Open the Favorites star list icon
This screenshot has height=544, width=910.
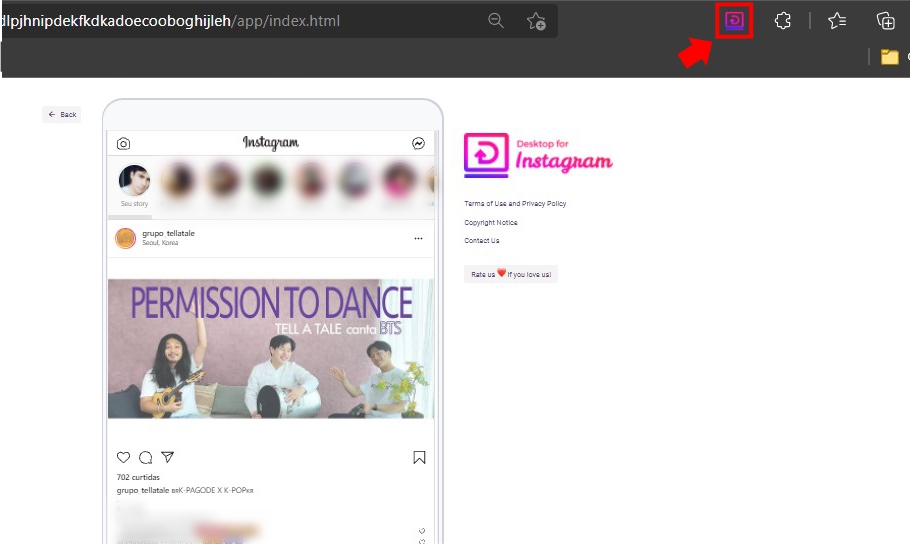click(837, 21)
